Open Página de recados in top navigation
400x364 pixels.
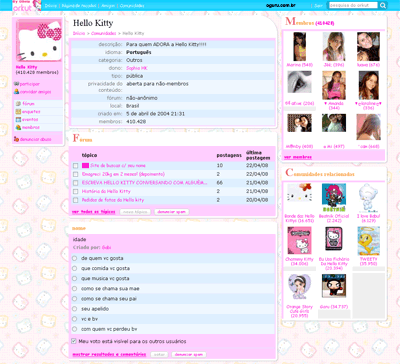79,6
